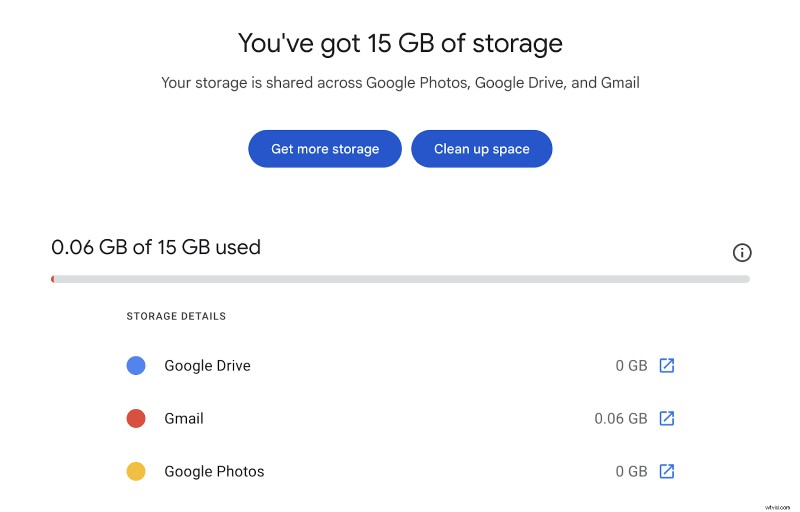Viewport: 800px width, 512px height.
Task: Select the Google Drive storage label
Action: (207, 366)
